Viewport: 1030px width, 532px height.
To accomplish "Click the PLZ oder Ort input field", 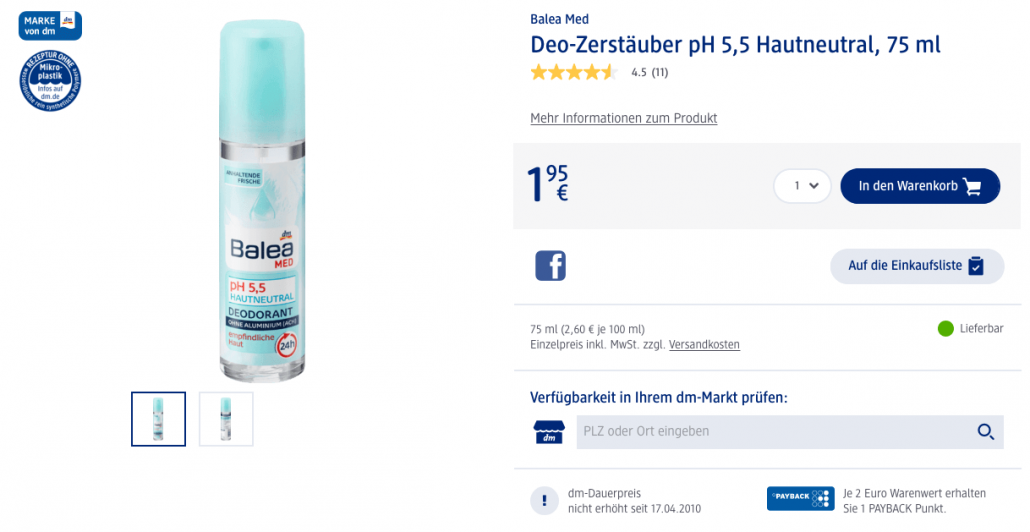I will [x=775, y=432].
